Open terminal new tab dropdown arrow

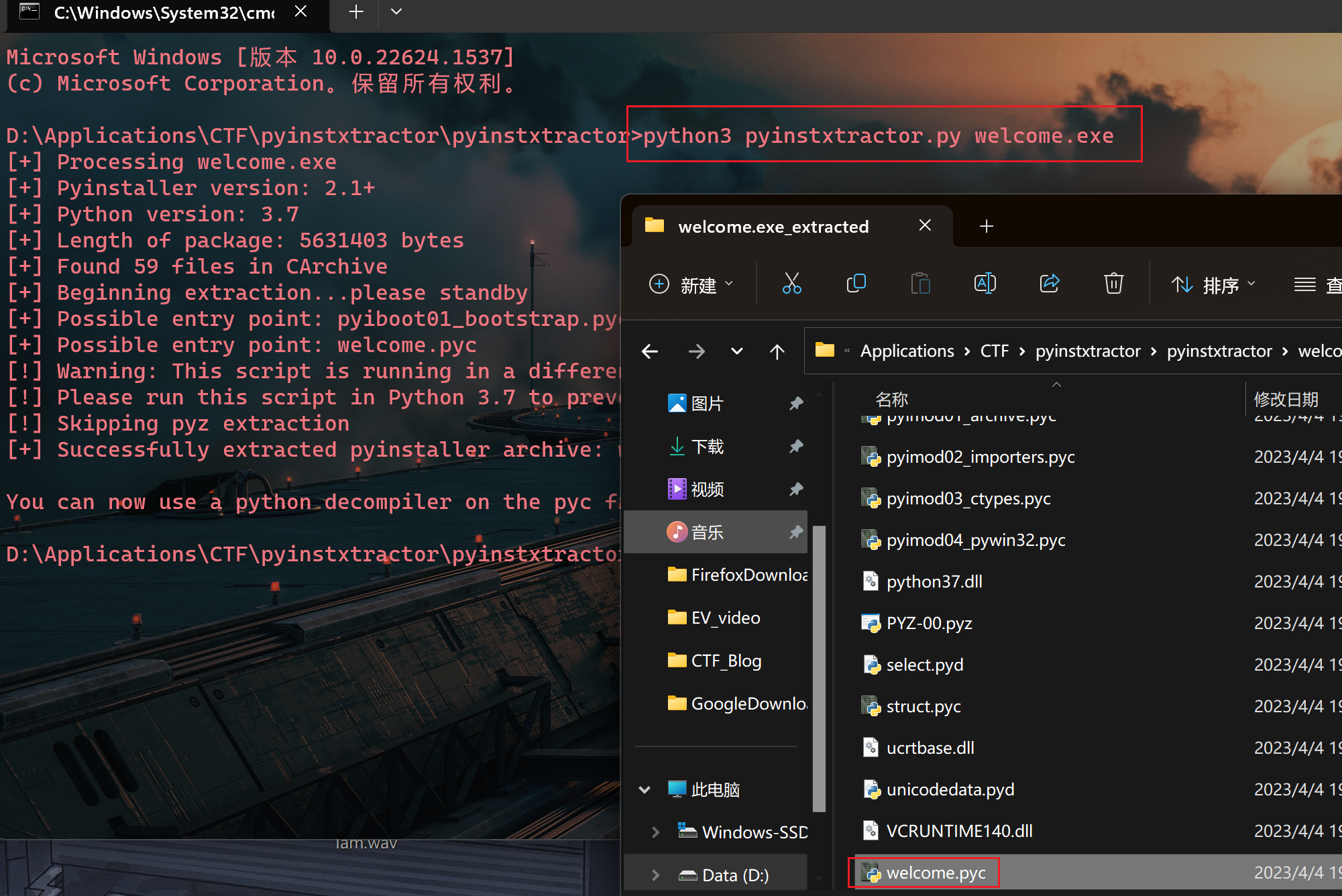pos(396,11)
